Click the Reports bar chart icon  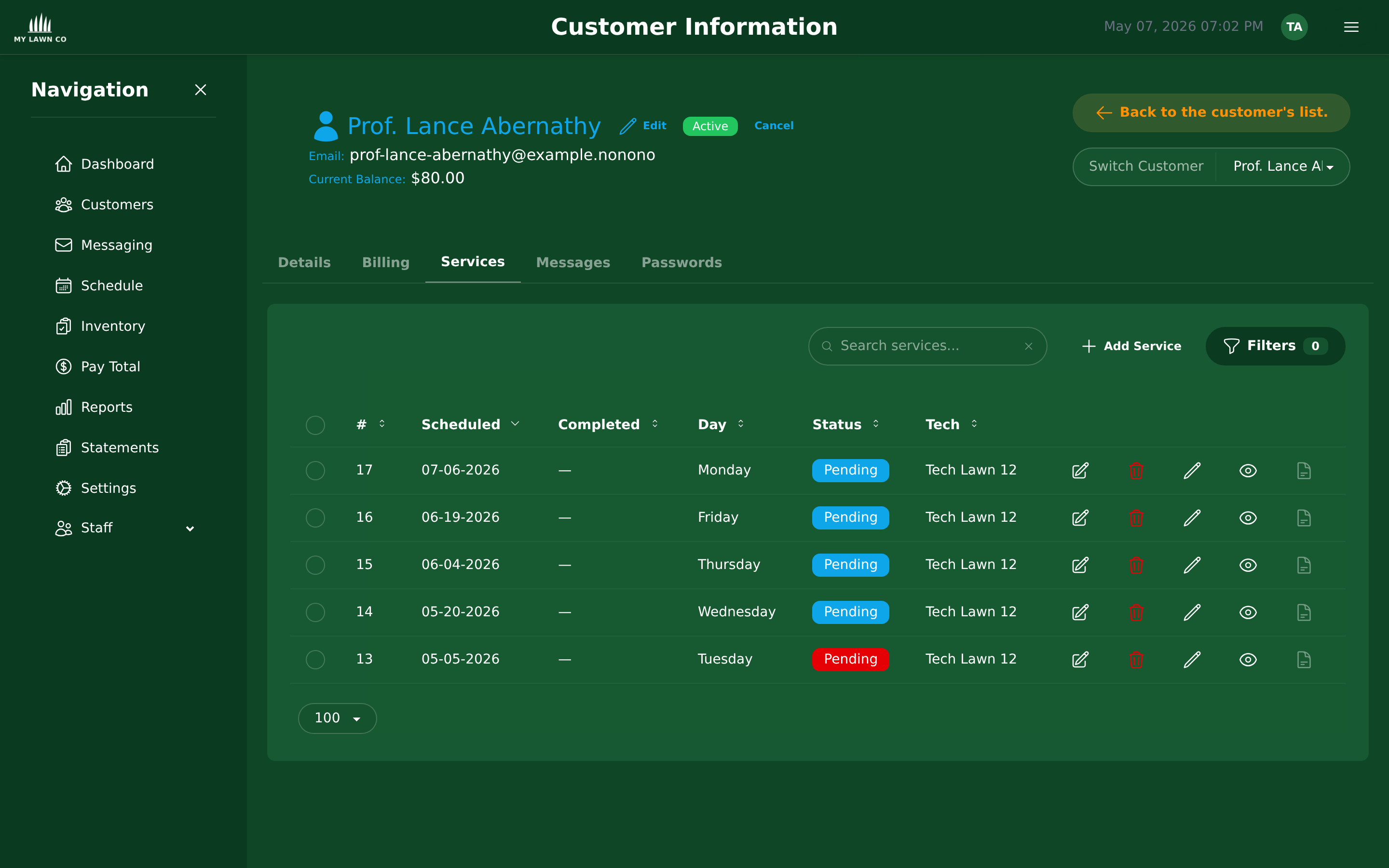pos(63,407)
